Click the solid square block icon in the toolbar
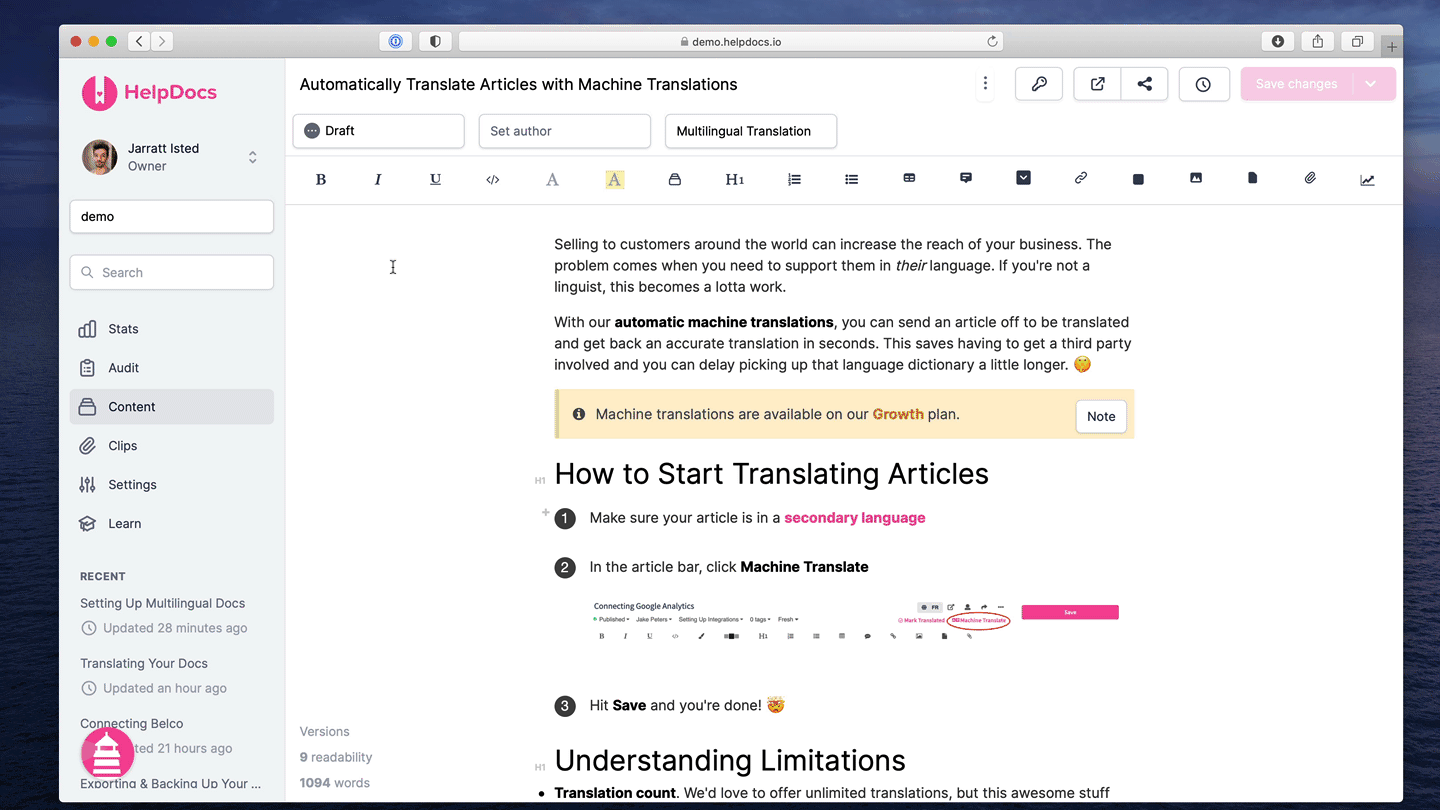 pos(1138,179)
